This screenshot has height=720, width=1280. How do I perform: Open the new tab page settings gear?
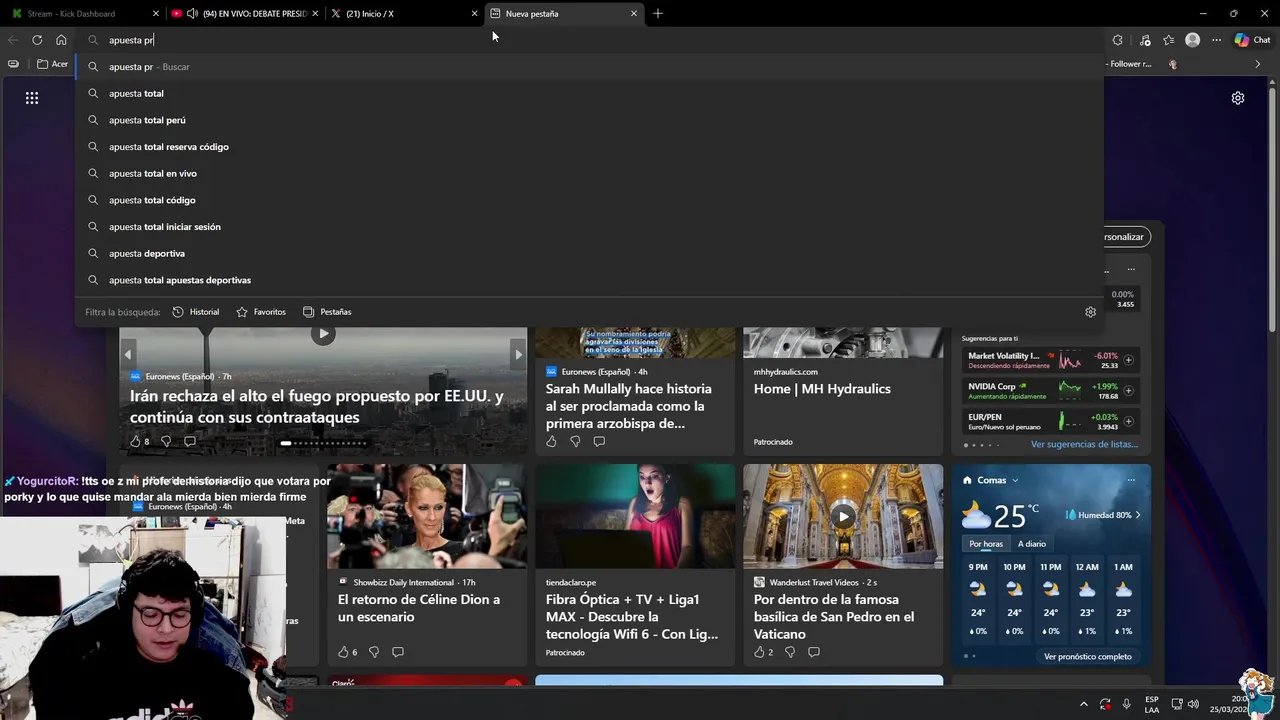click(x=1238, y=98)
